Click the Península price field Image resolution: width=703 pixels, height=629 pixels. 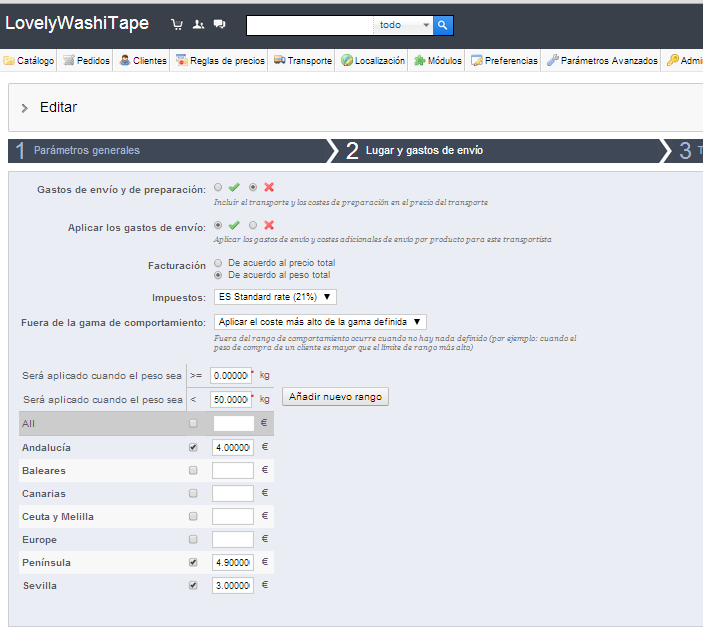coord(233,562)
